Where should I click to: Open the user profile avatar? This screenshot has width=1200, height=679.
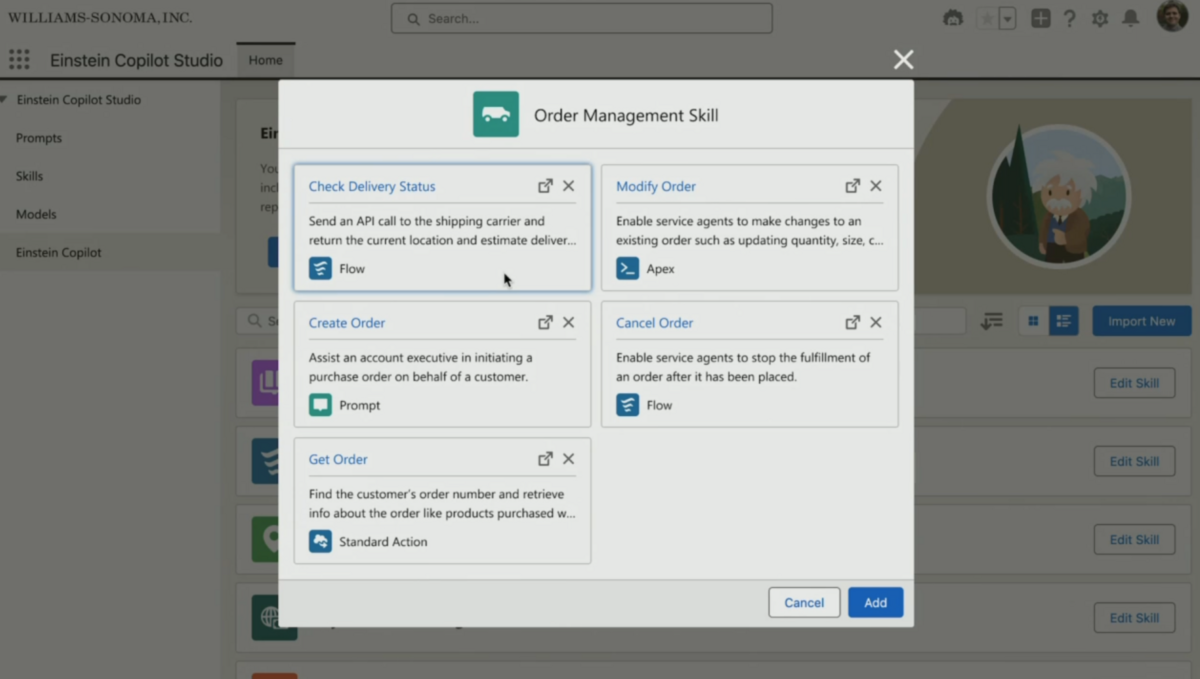[x=1172, y=16]
